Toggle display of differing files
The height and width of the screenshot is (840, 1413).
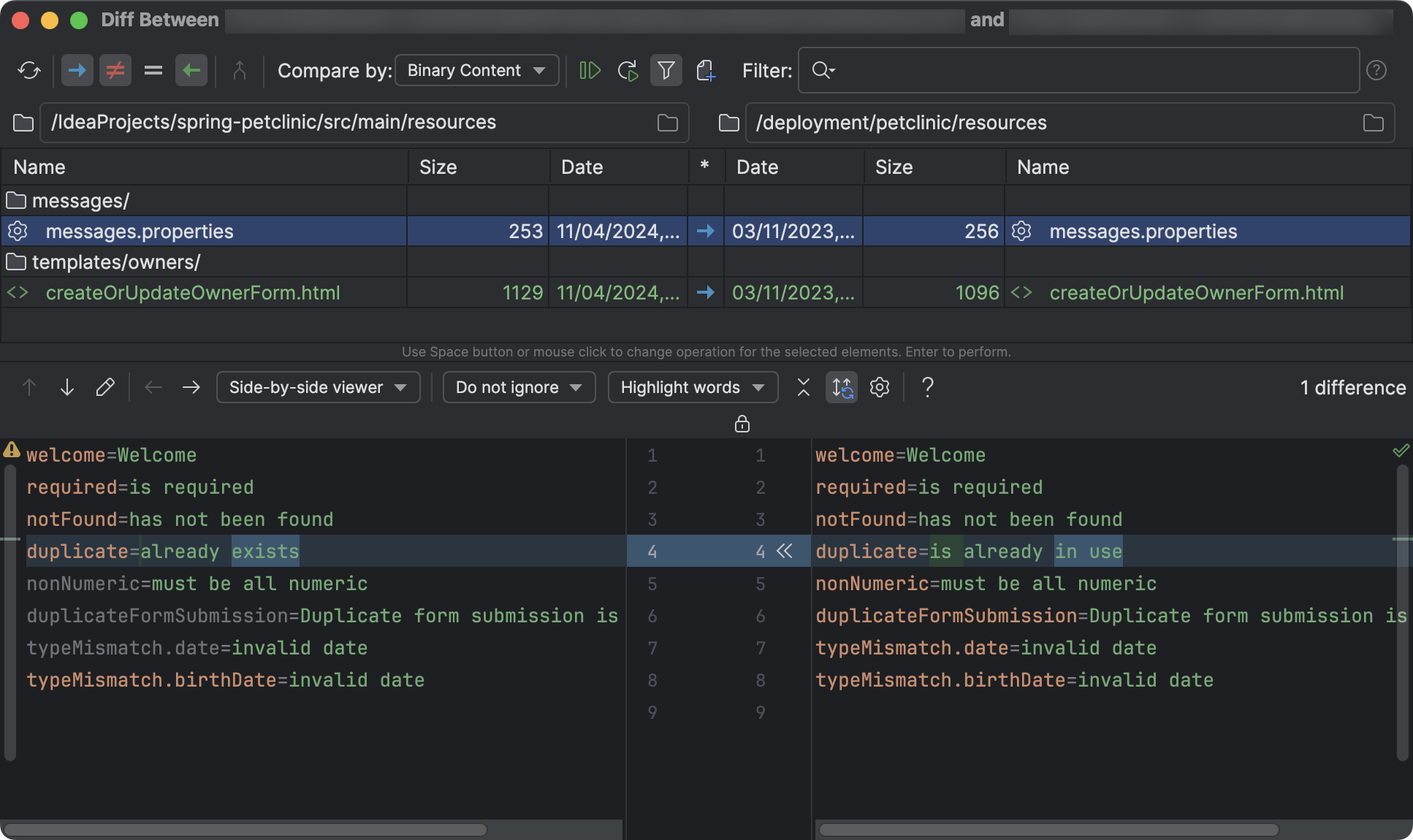click(x=115, y=70)
